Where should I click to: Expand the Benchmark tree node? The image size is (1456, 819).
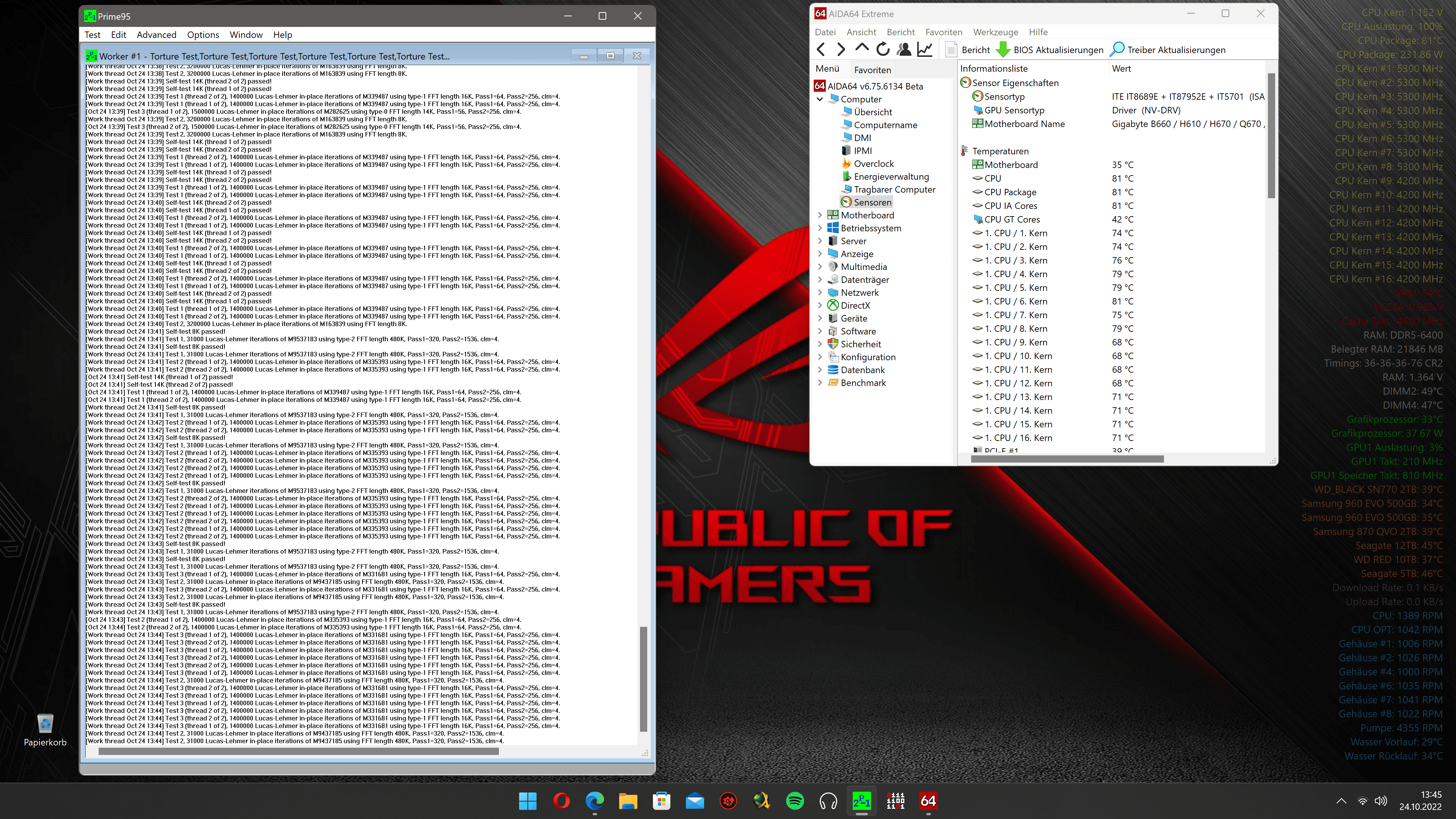coord(820,383)
